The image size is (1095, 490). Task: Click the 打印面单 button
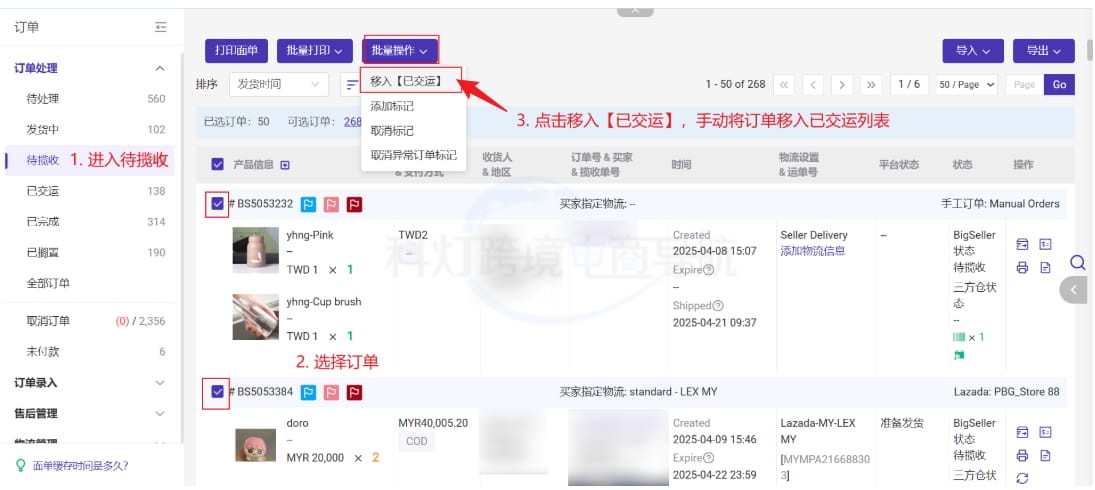236,51
